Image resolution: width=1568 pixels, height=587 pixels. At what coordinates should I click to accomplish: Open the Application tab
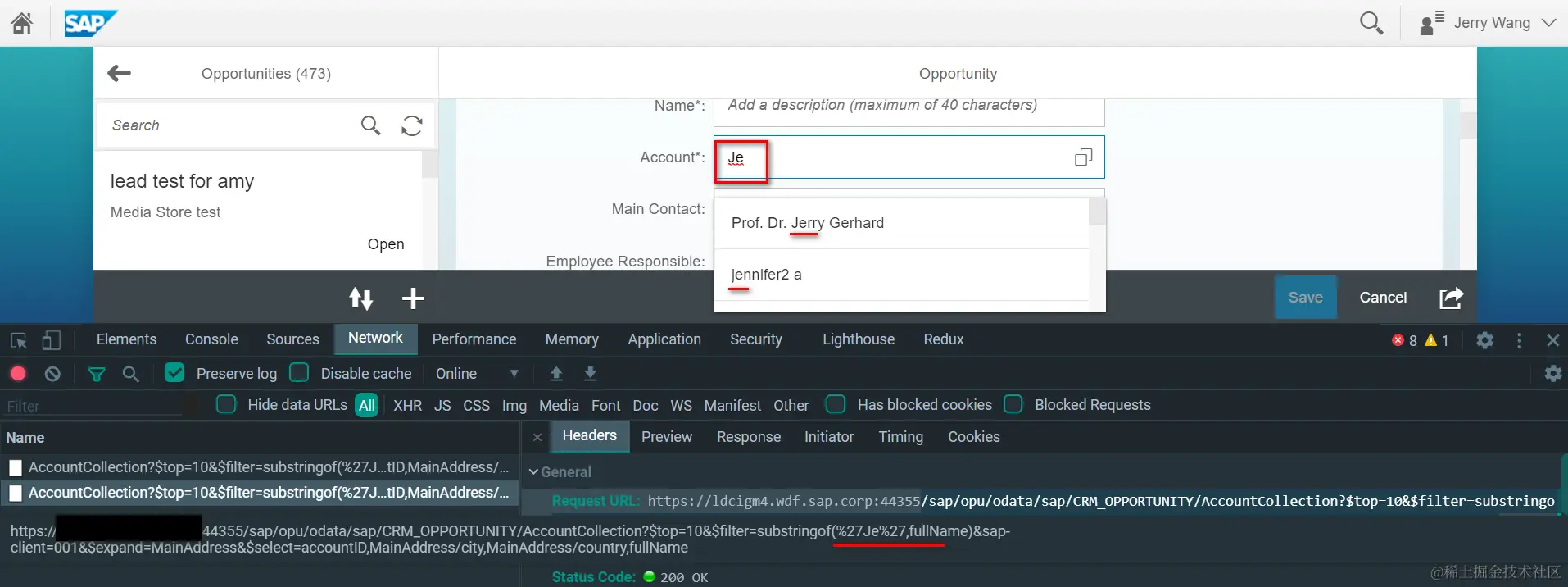pos(664,339)
